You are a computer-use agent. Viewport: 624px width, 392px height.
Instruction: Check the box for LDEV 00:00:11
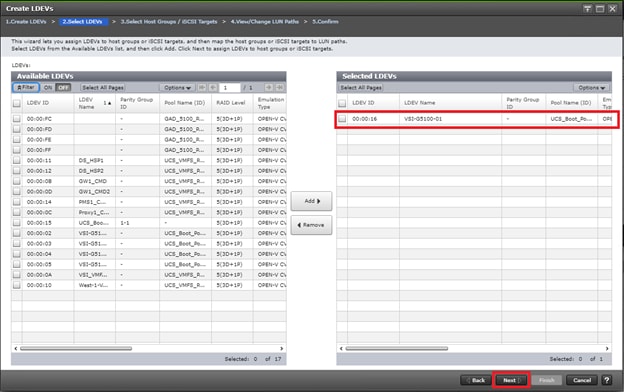(16, 160)
